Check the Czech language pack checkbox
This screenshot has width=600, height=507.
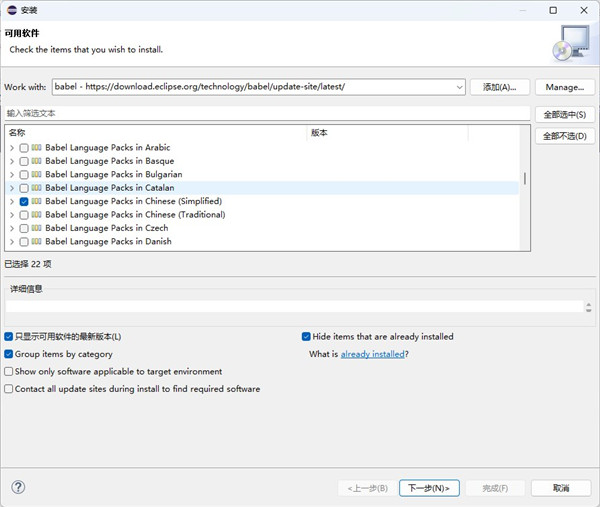click(x=24, y=228)
